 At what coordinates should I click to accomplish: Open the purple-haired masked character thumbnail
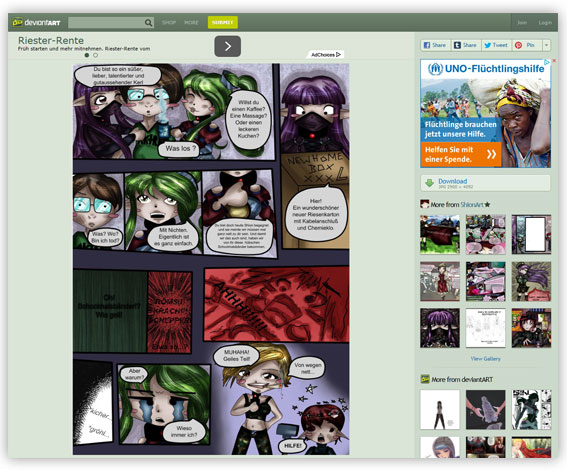point(440,328)
